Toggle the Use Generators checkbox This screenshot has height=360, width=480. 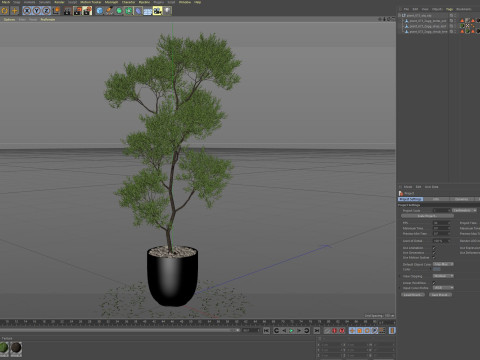pyautogui.click(x=434, y=253)
